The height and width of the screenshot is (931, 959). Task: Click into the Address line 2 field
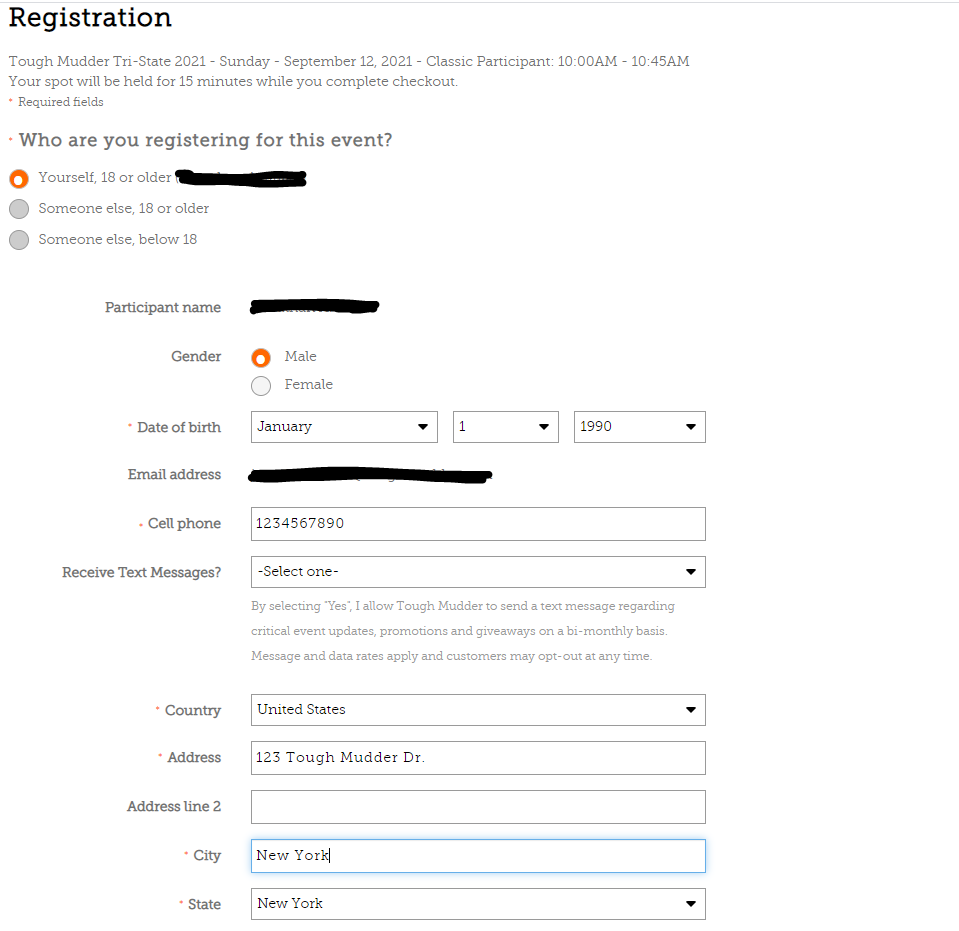478,807
